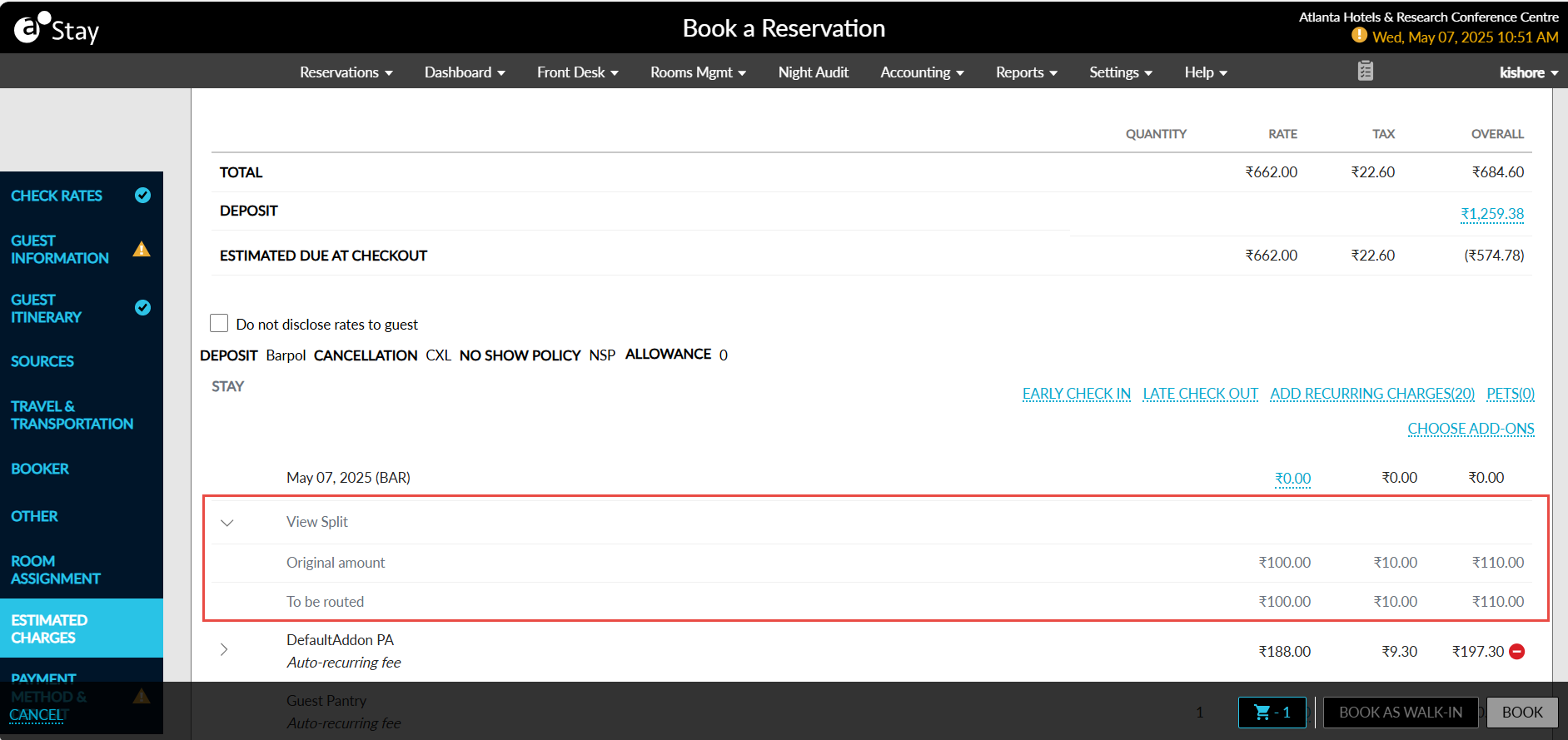Image resolution: width=1568 pixels, height=740 pixels.
Task: Click the DefaultAddon PA overall ₹197.30
Action: click(x=1478, y=652)
